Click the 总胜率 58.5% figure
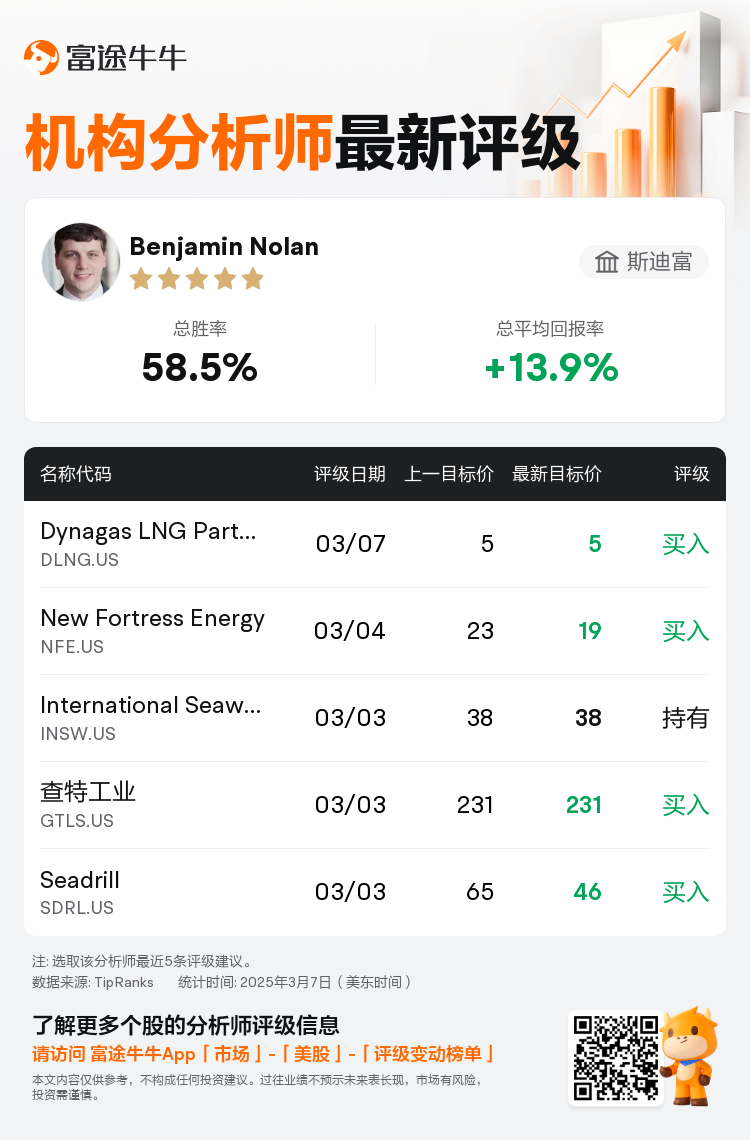This screenshot has width=750, height=1140. pyautogui.click(x=200, y=367)
